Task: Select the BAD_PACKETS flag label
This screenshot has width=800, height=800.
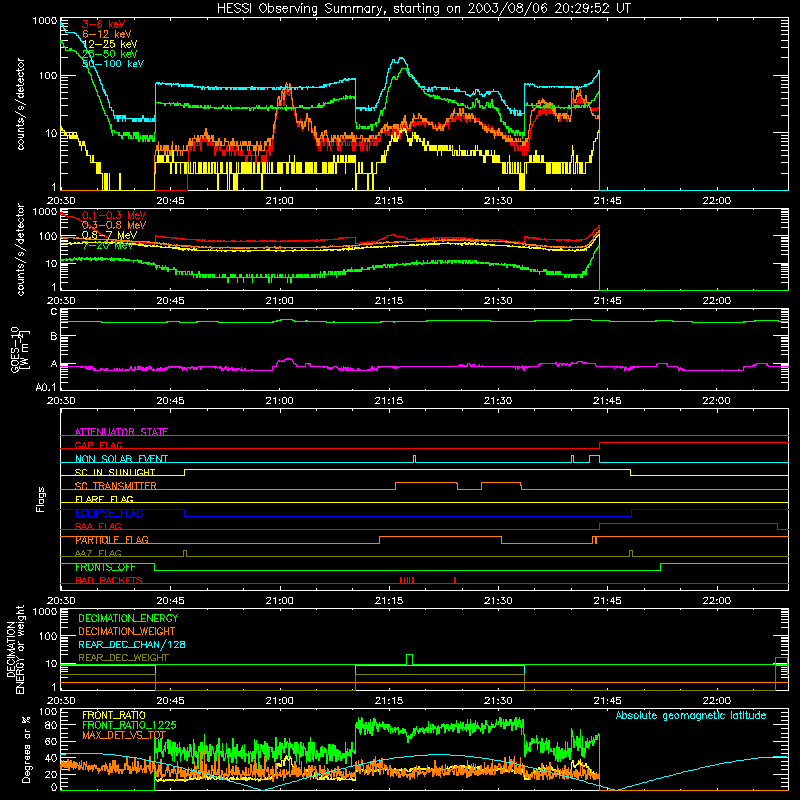Action: pyautogui.click(x=109, y=580)
